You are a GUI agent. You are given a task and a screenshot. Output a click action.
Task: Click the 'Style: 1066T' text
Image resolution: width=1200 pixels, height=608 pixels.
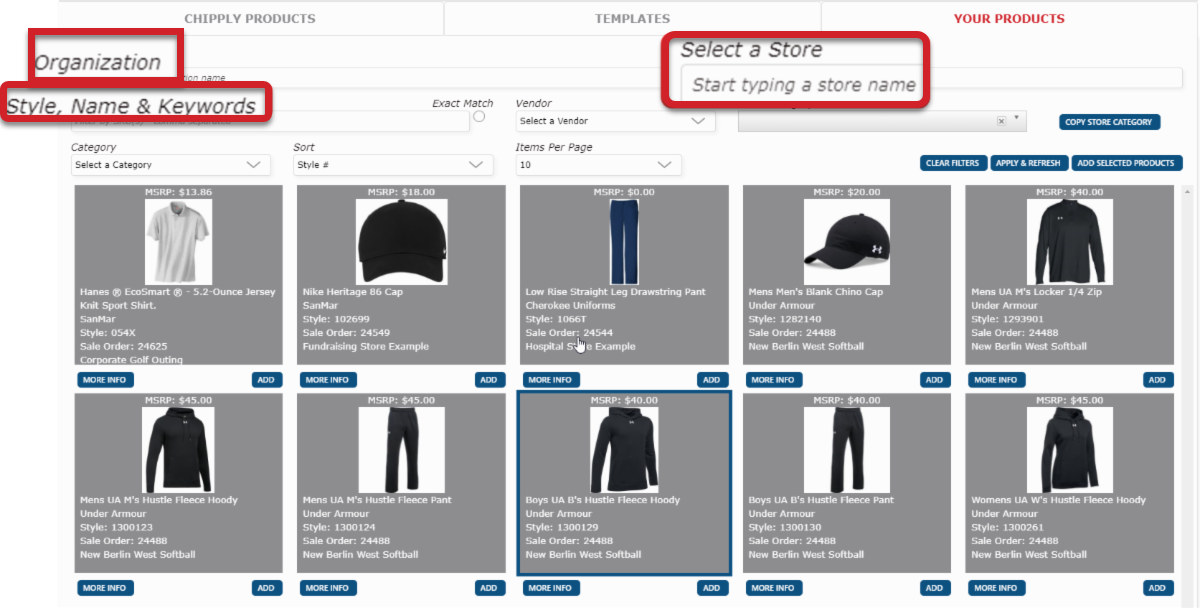[556, 319]
